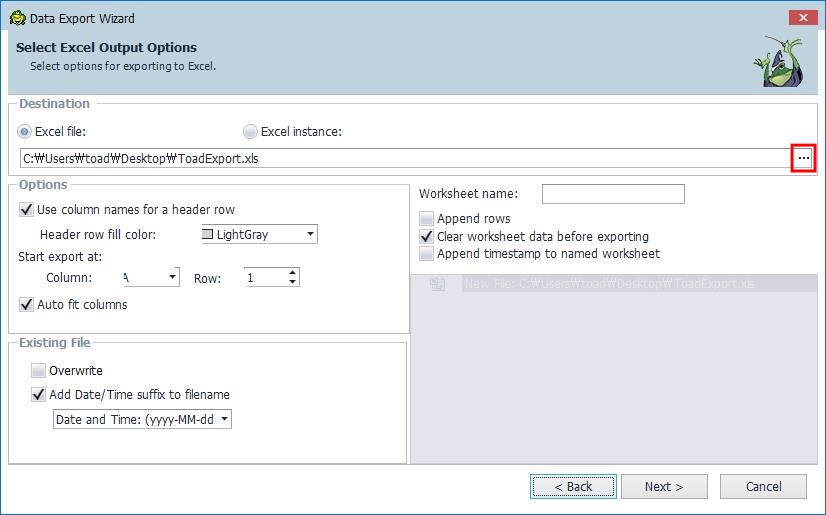
Task: Disable Auto fit columns checkbox
Action: coord(26,304)
